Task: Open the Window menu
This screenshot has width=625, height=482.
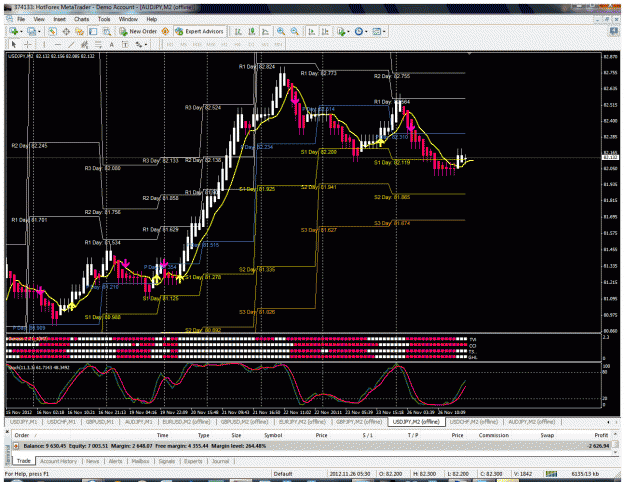Action: 128,19
